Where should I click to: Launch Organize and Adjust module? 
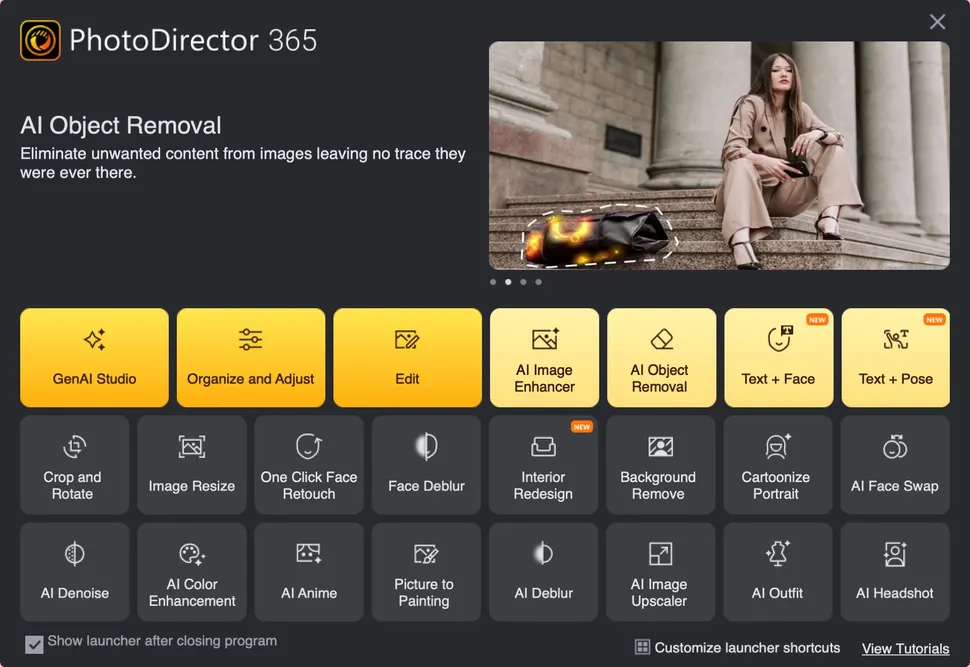(251, 357)
